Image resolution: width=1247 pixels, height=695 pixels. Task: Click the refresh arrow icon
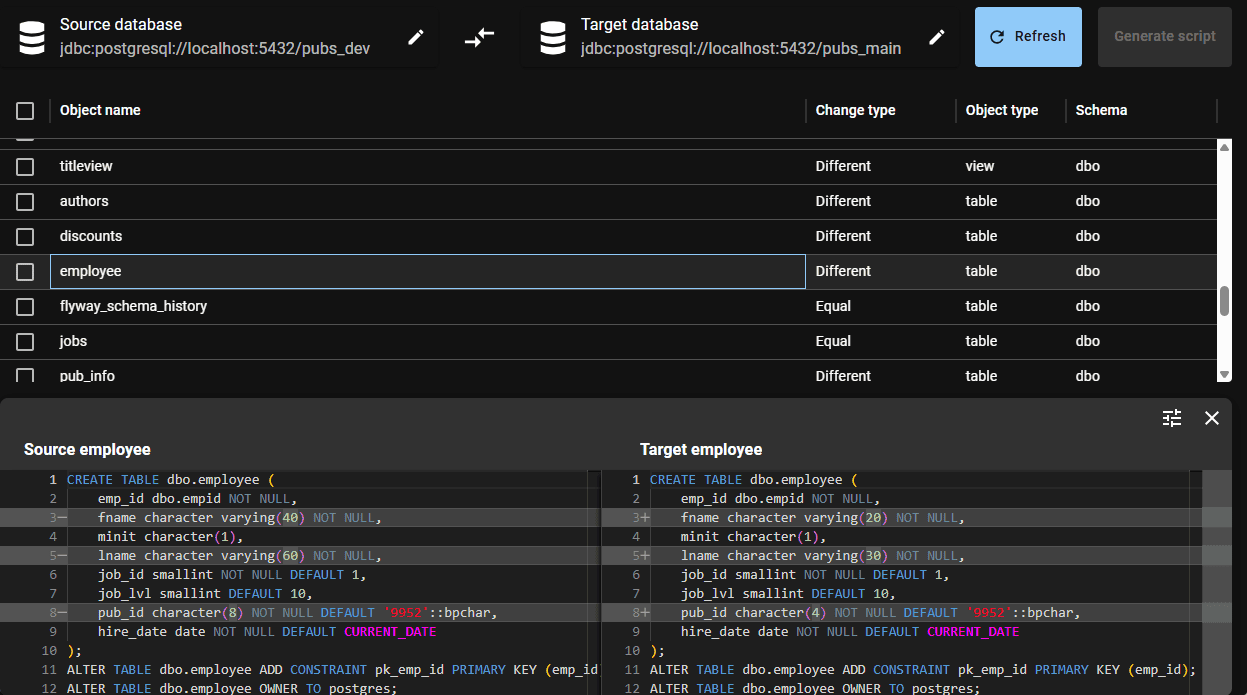pos(995,36)
